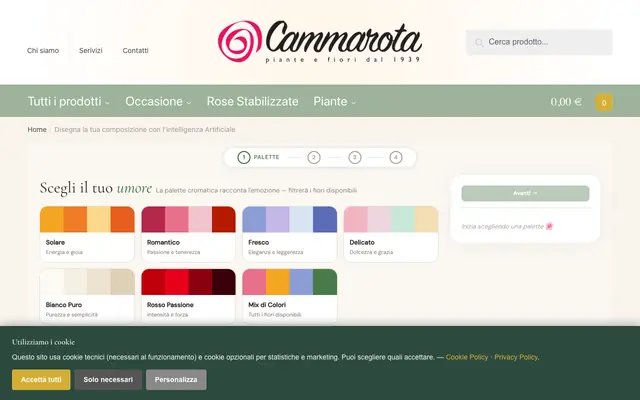Select the Rosso Passione palette swatches
The width and height of the screenshot is (640, 400).
click(189, 282)
